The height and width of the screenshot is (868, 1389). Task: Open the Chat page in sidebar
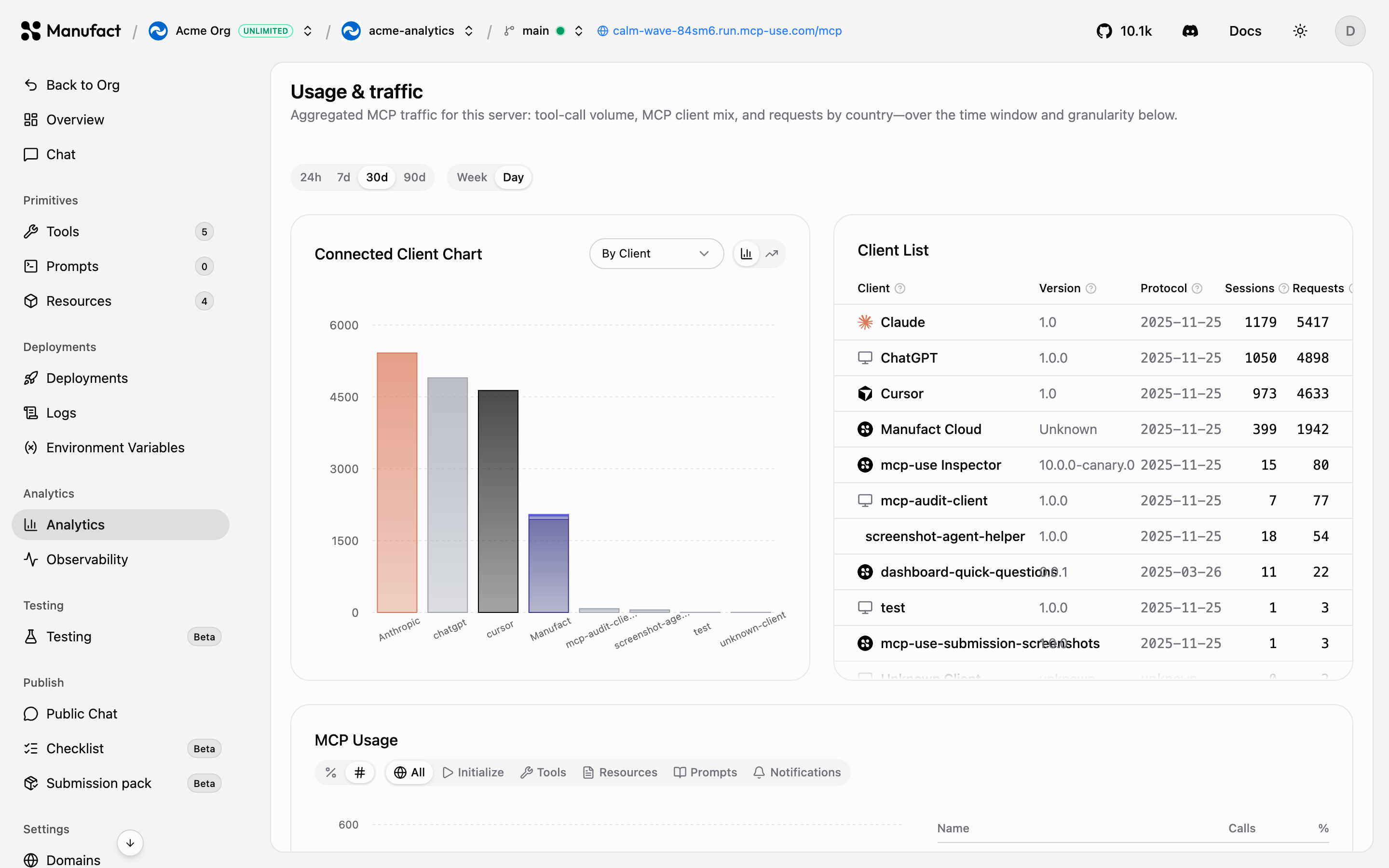click(x=121, y=154)
